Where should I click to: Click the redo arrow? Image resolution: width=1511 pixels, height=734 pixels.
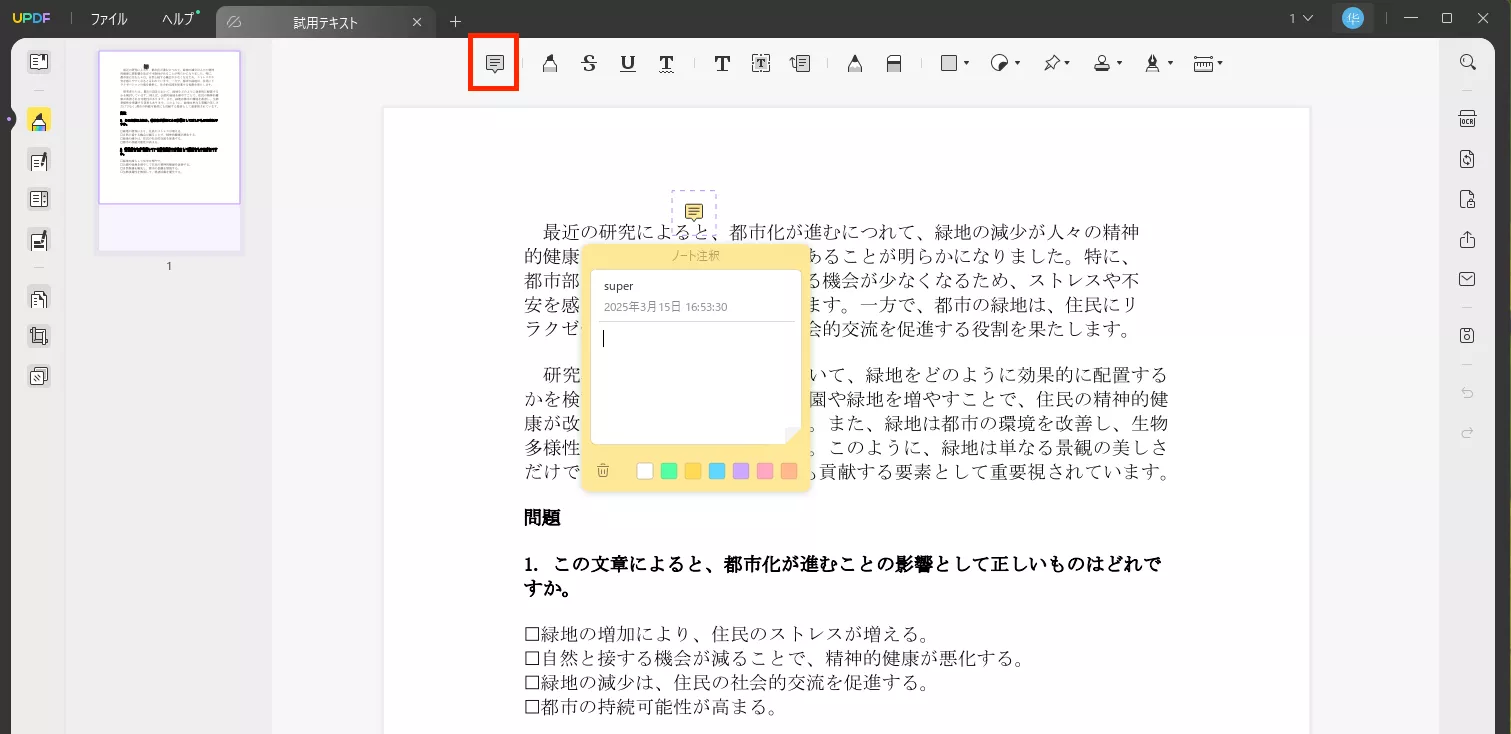tap(1468, 433)
